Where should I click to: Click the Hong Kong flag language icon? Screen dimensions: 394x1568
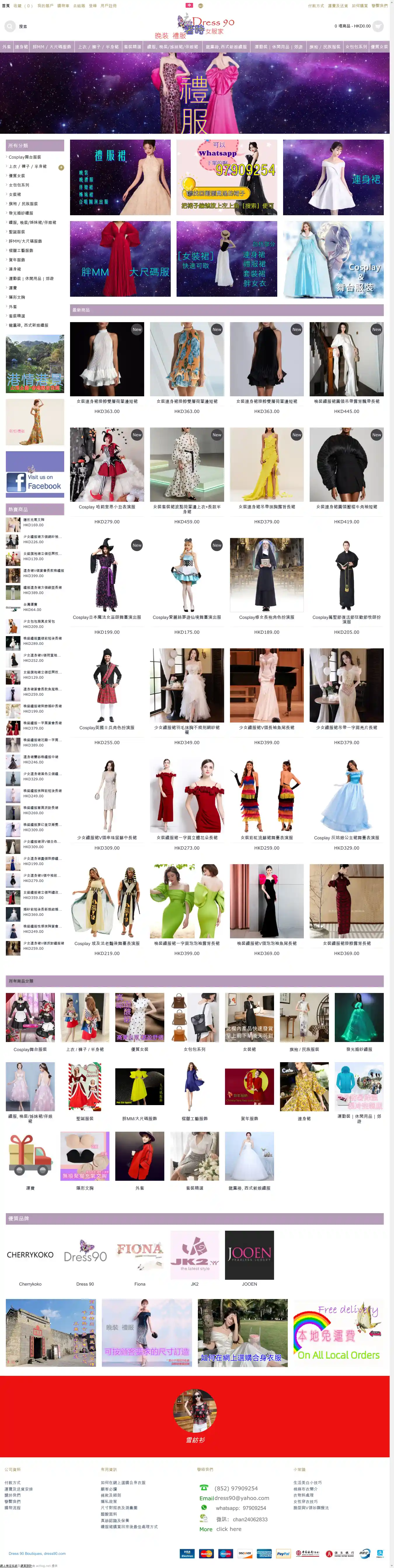pyautogui.click(x=189, y=5)
